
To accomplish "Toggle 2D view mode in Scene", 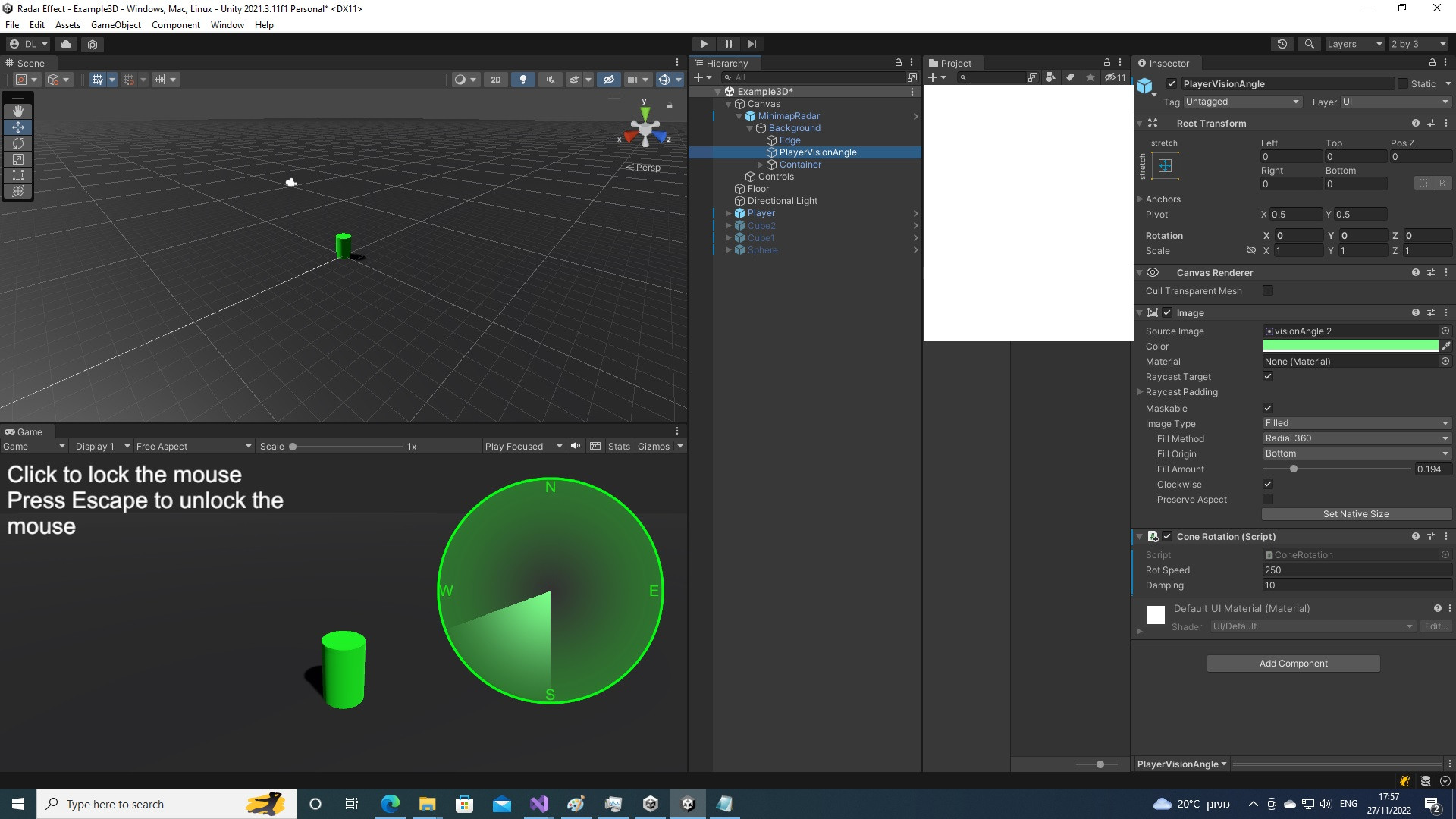I will click(495, 80).
